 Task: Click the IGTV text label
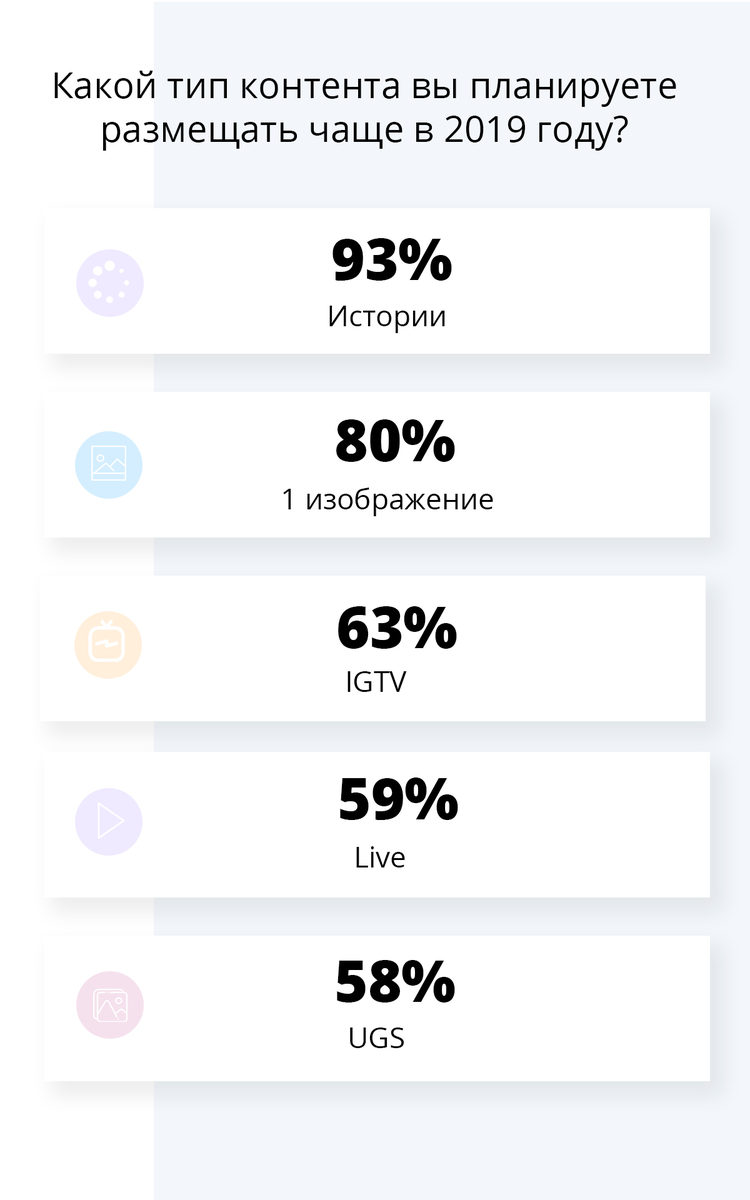tap(376, 682)
